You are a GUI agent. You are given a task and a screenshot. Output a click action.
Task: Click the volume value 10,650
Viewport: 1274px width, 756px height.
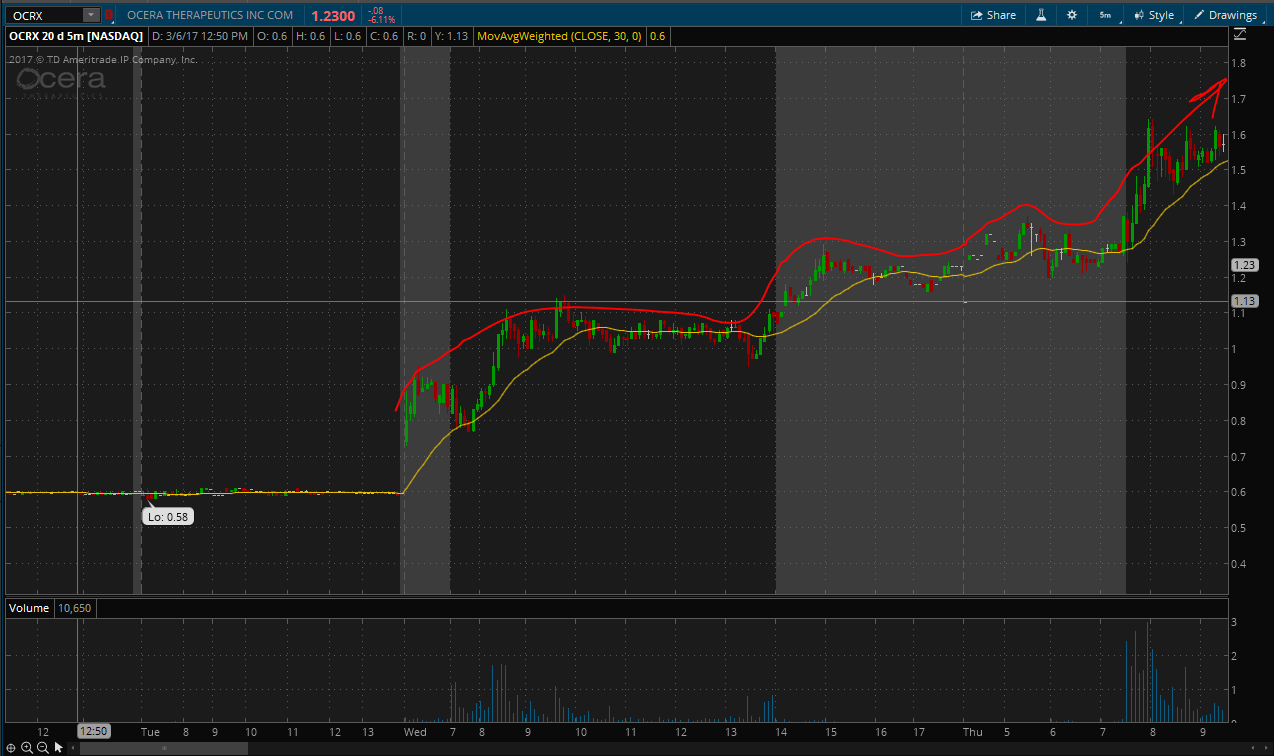coord(74,607)
